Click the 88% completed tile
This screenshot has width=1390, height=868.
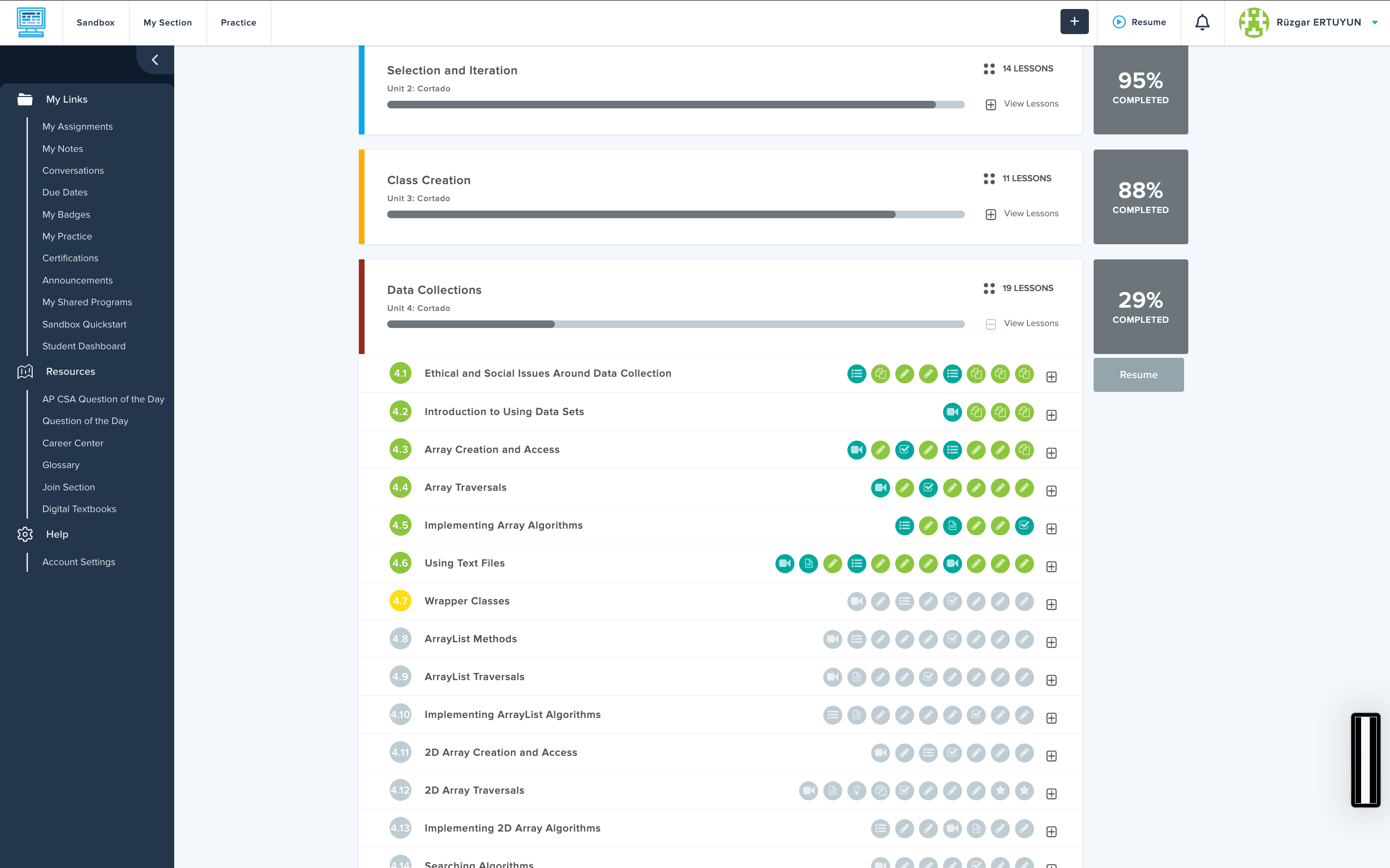tap(1140, 197)
